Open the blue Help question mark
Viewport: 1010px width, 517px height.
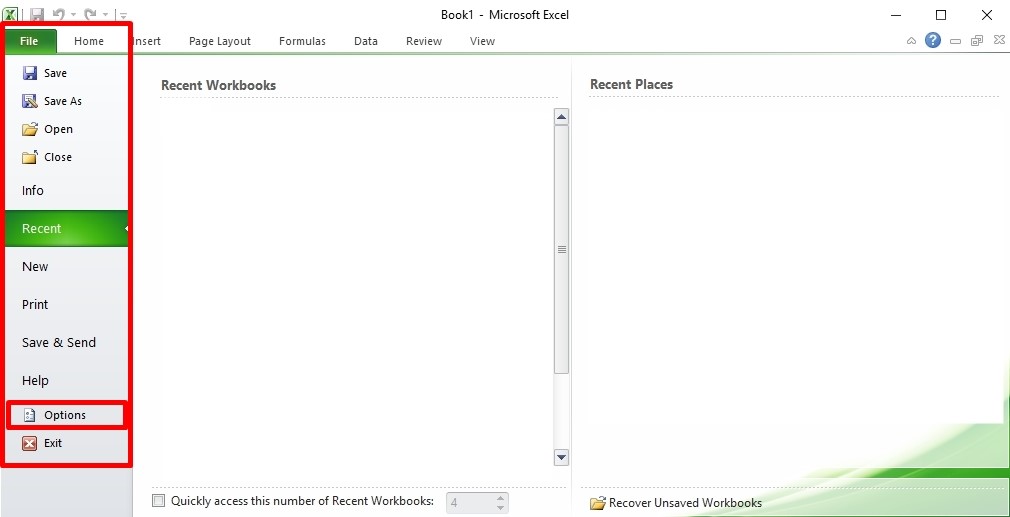click(933, 41)
